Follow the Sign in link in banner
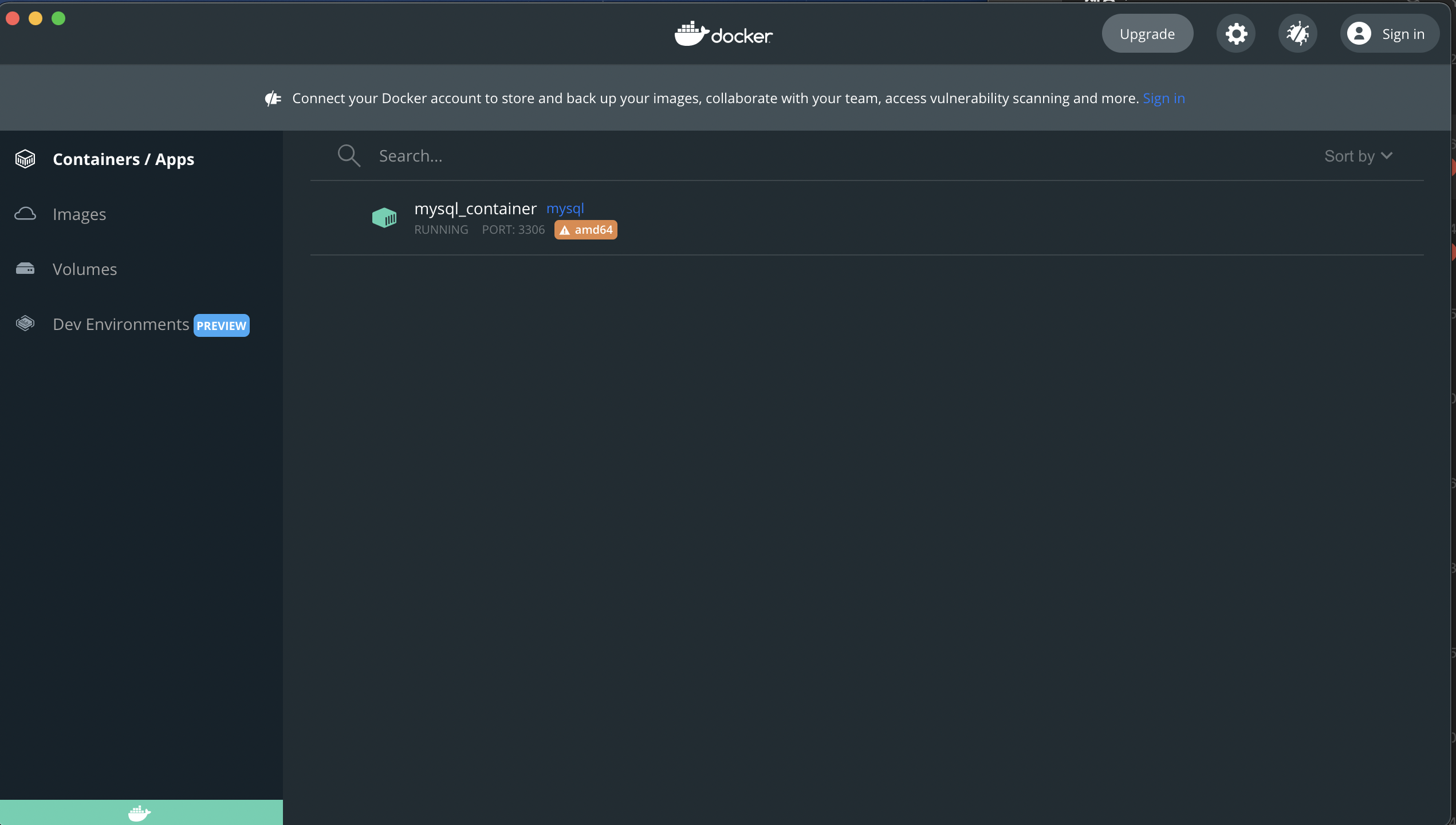Viewport: 1456px width, 825px height. pos(1163,99)
